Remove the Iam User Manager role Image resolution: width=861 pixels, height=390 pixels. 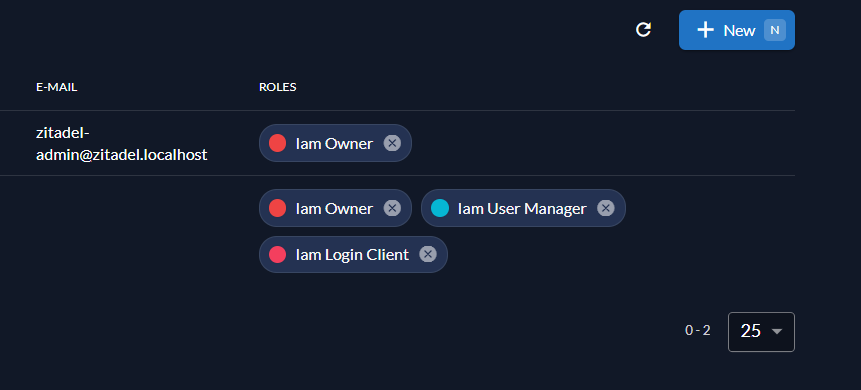point(606,208)
